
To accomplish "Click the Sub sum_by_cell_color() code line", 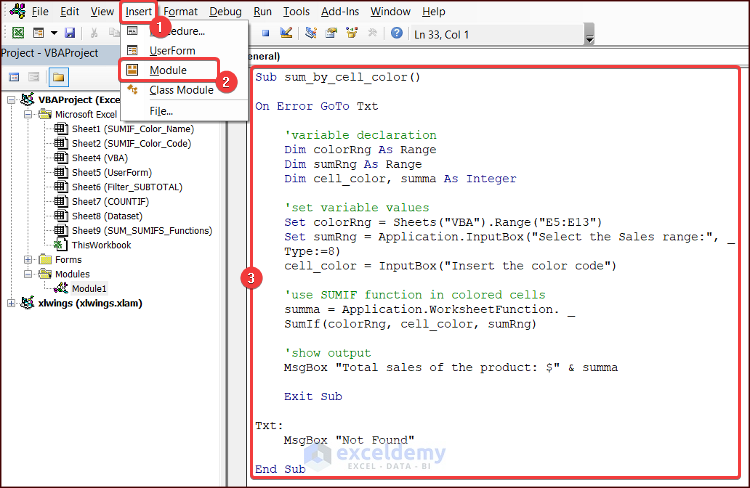I will tap(338, 77).
